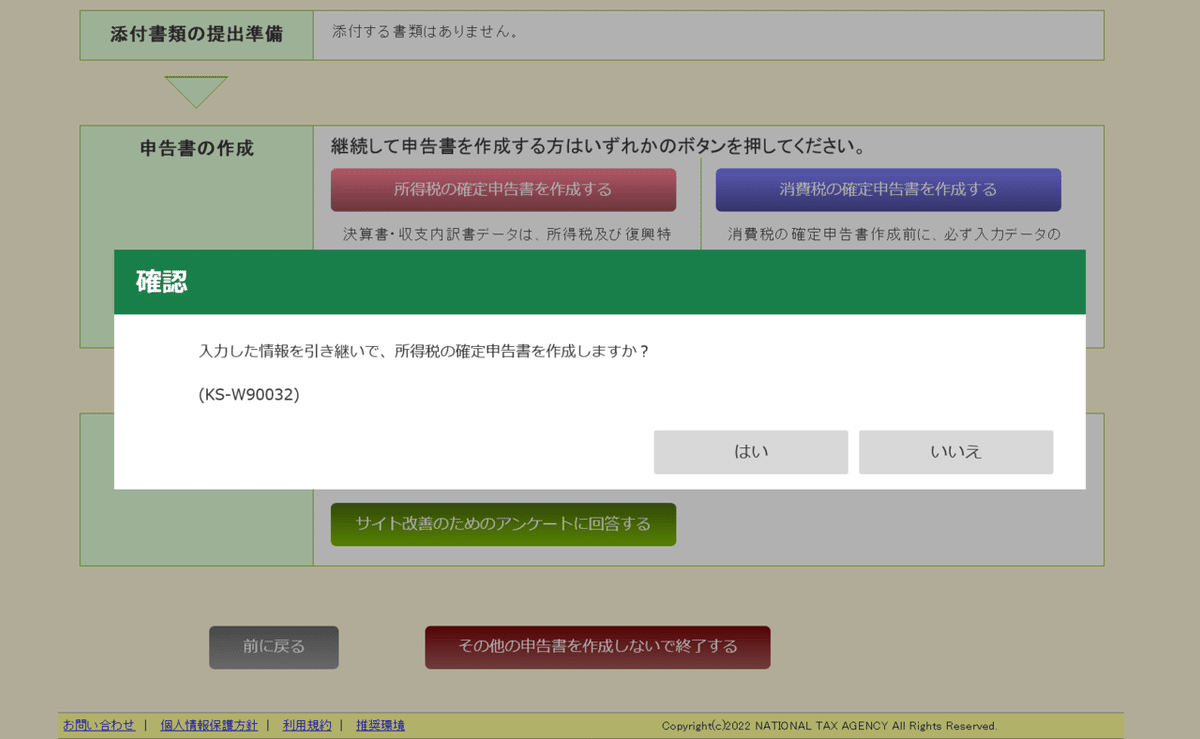Click その他の申告書を作成しないで終了する to finish
The width and height of the screenshot is (1200, 739).
597,647
